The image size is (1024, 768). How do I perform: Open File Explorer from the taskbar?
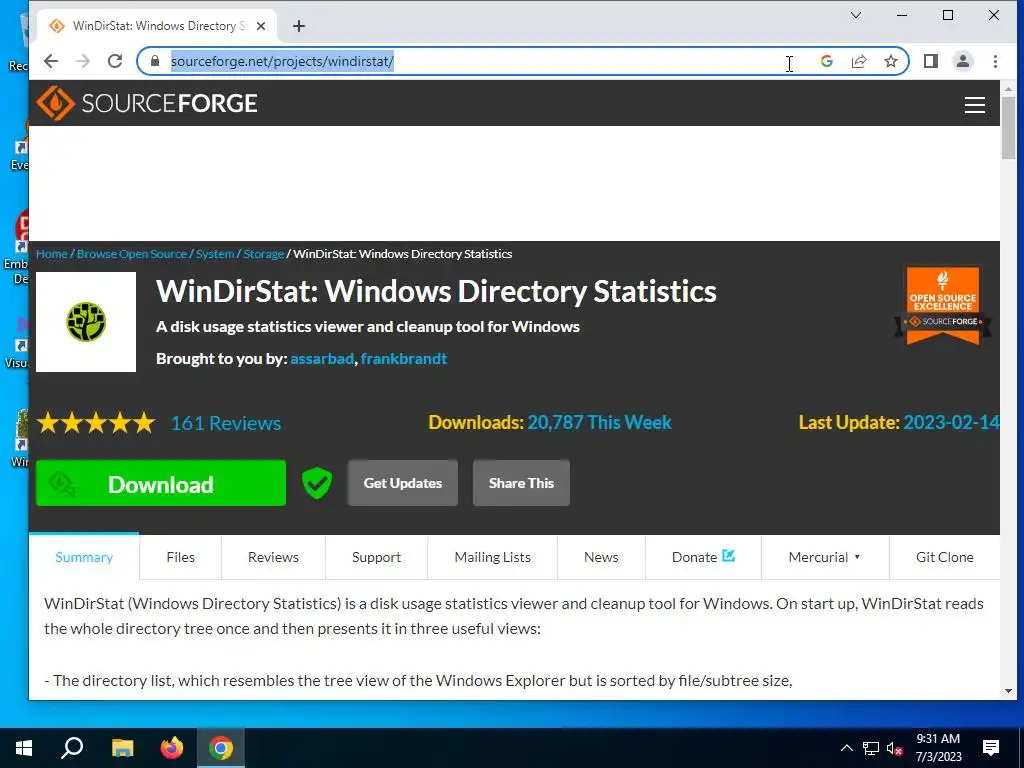122,748
